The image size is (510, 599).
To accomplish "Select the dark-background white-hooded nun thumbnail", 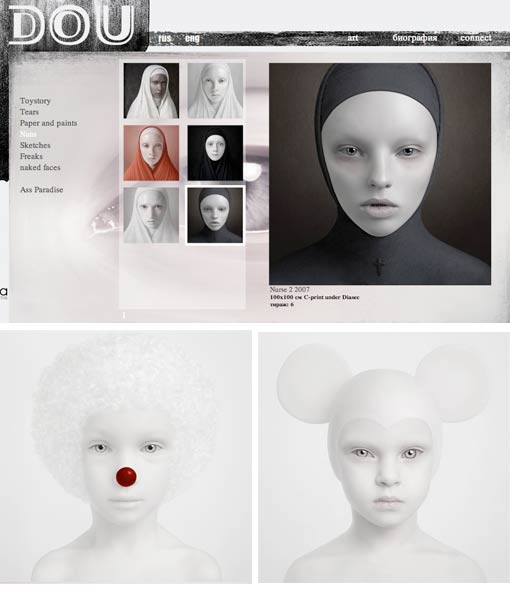I will point(151,91).
